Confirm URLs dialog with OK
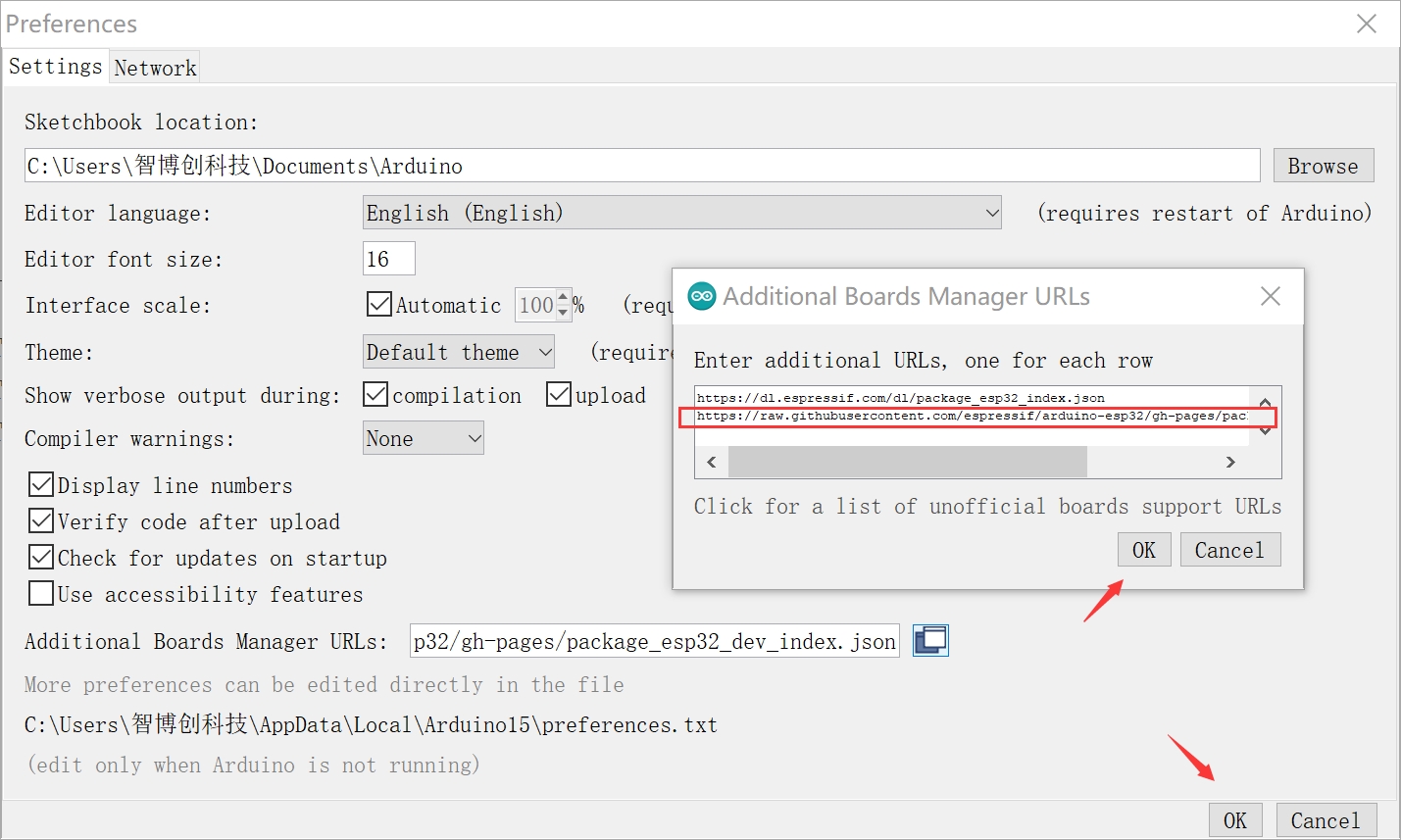Image resolution: width=1401 pixels, height=840 pixels. (x=1144, y=550)
